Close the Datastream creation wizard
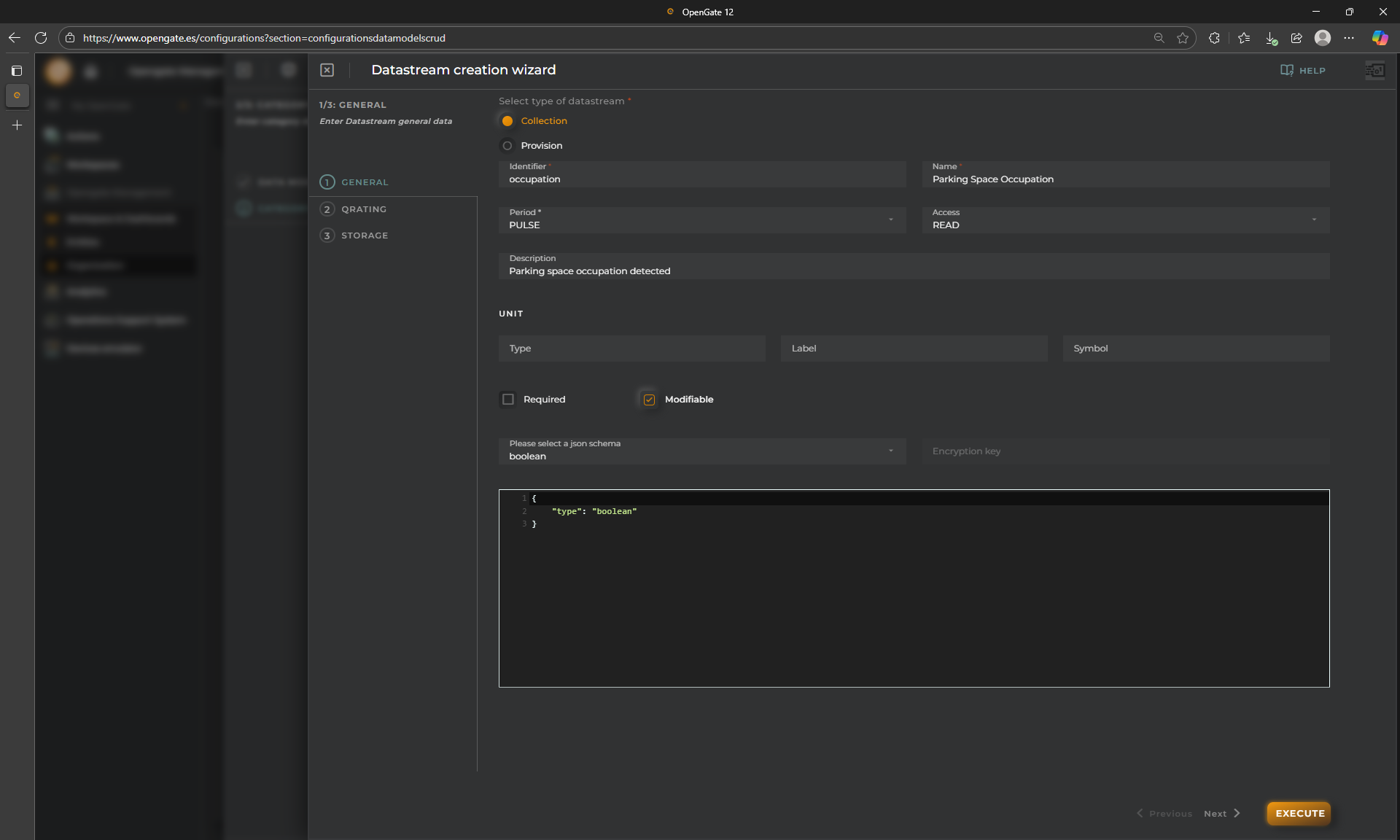 click(327, 70)
